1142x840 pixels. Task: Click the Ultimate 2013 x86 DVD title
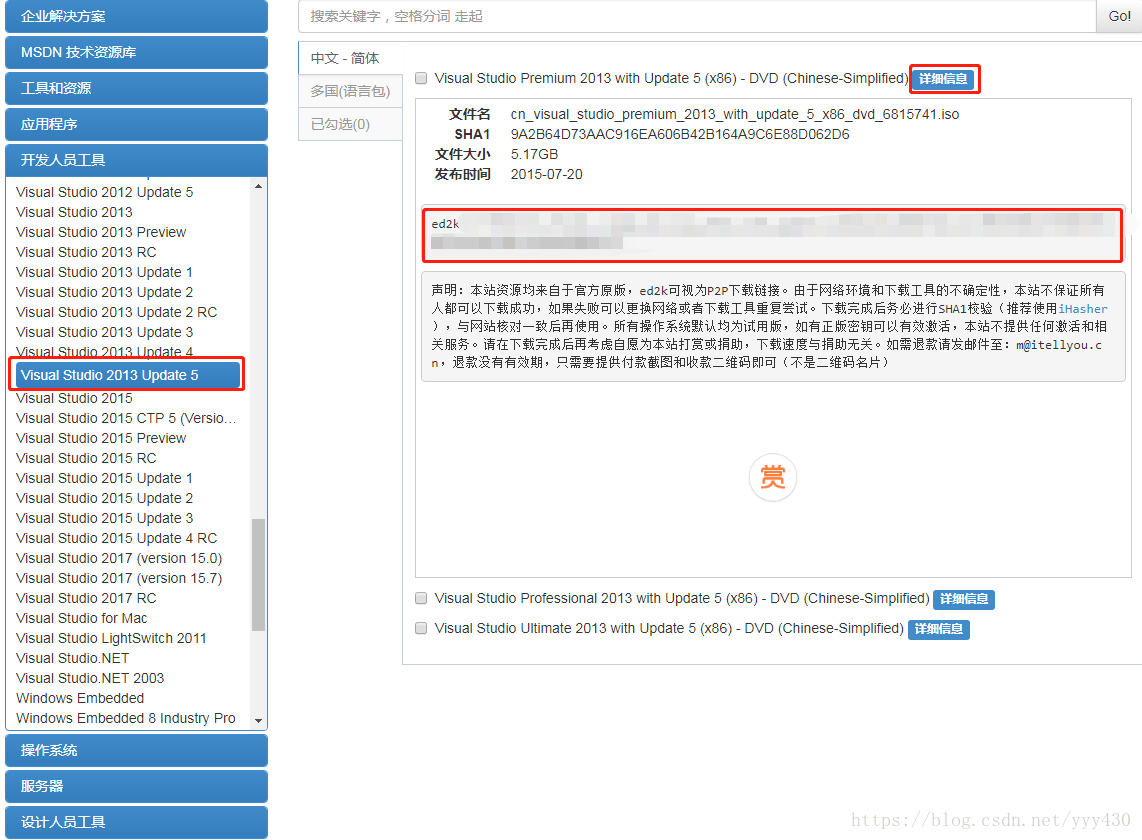pyautogui.click(x=669, y=628)
